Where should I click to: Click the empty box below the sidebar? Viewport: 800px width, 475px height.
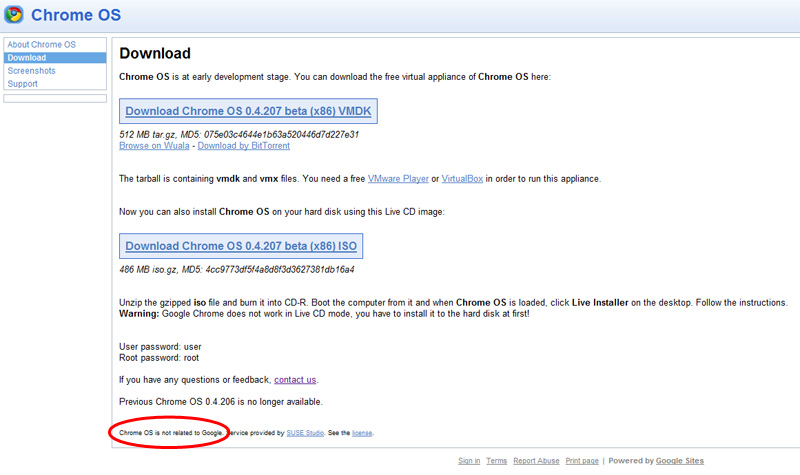point(55,98)
